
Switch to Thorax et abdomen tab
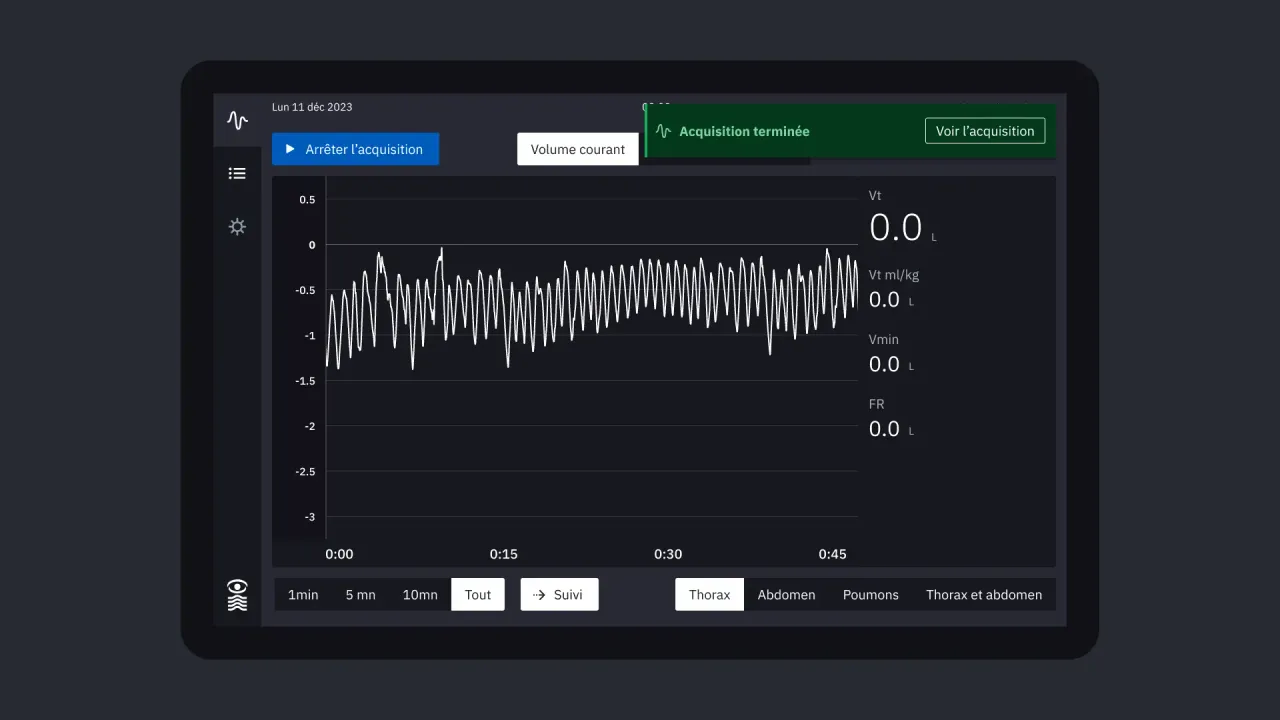click(x=983, y=595)
